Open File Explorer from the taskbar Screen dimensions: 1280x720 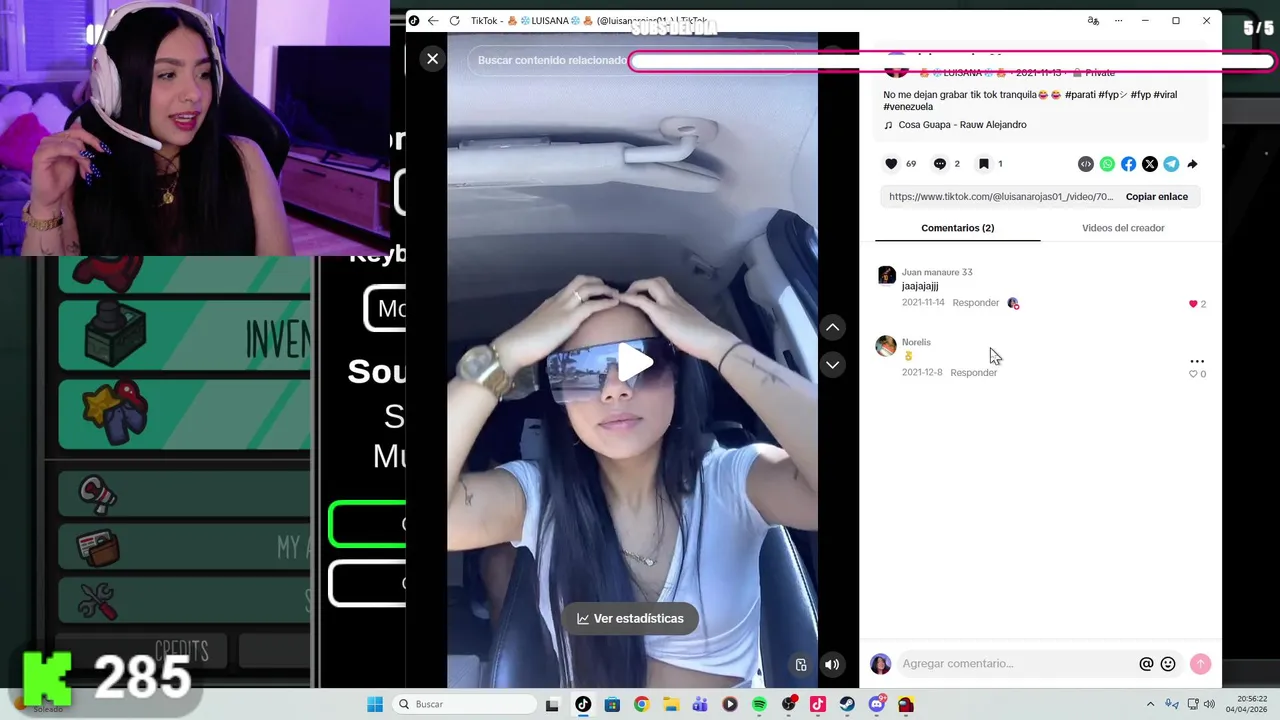pyautogui.click(x=671, y=704)
